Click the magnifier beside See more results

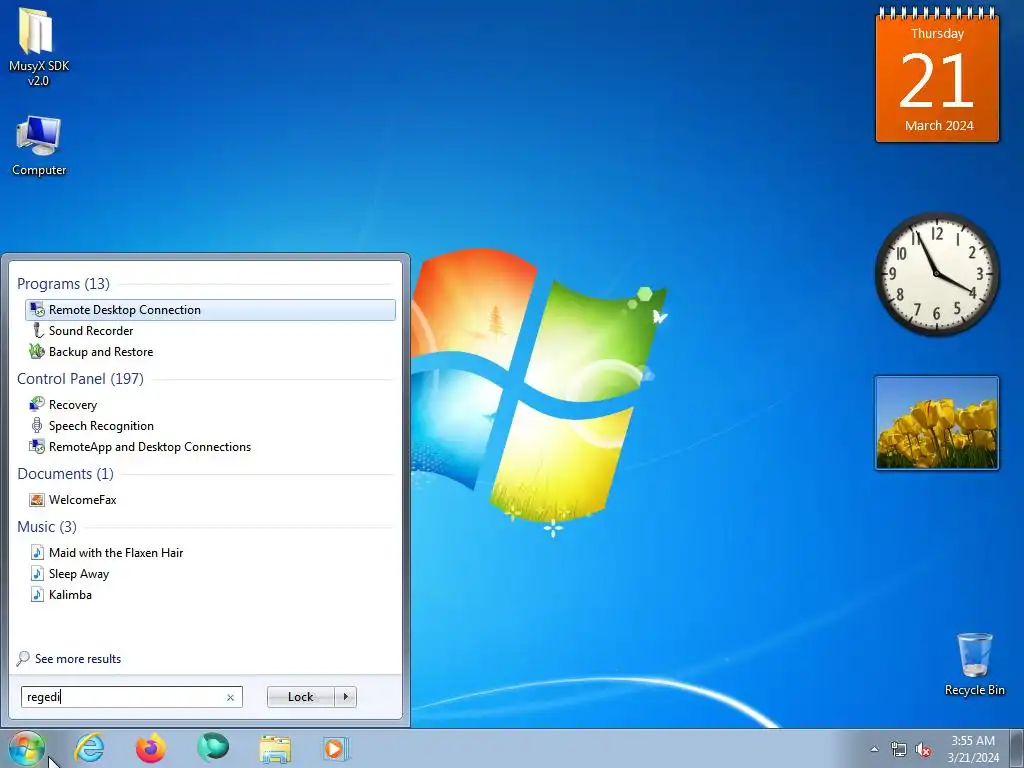pos(23,658)
